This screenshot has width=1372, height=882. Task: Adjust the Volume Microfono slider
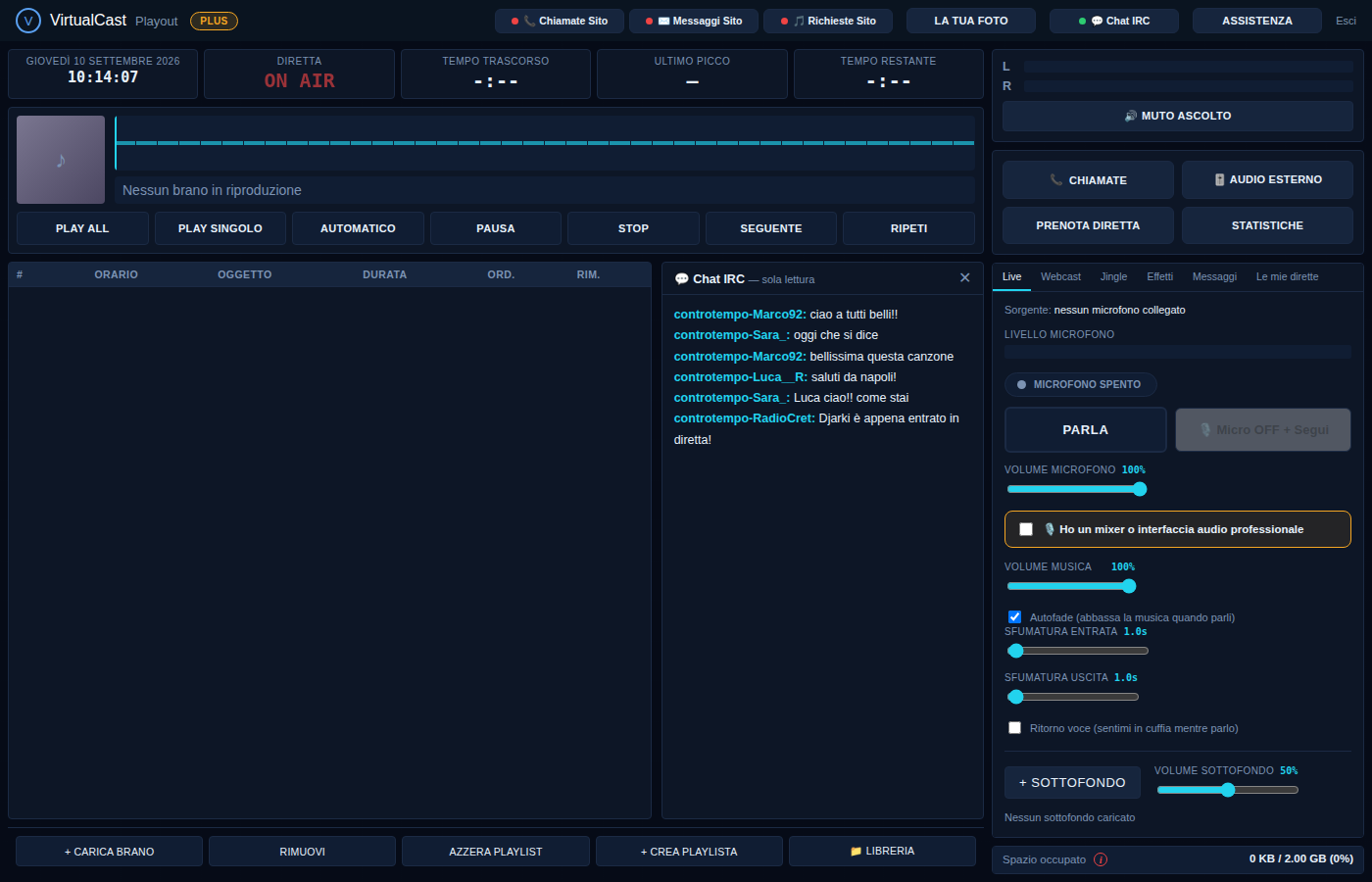pyautogui.click(x=1077, y=489)
